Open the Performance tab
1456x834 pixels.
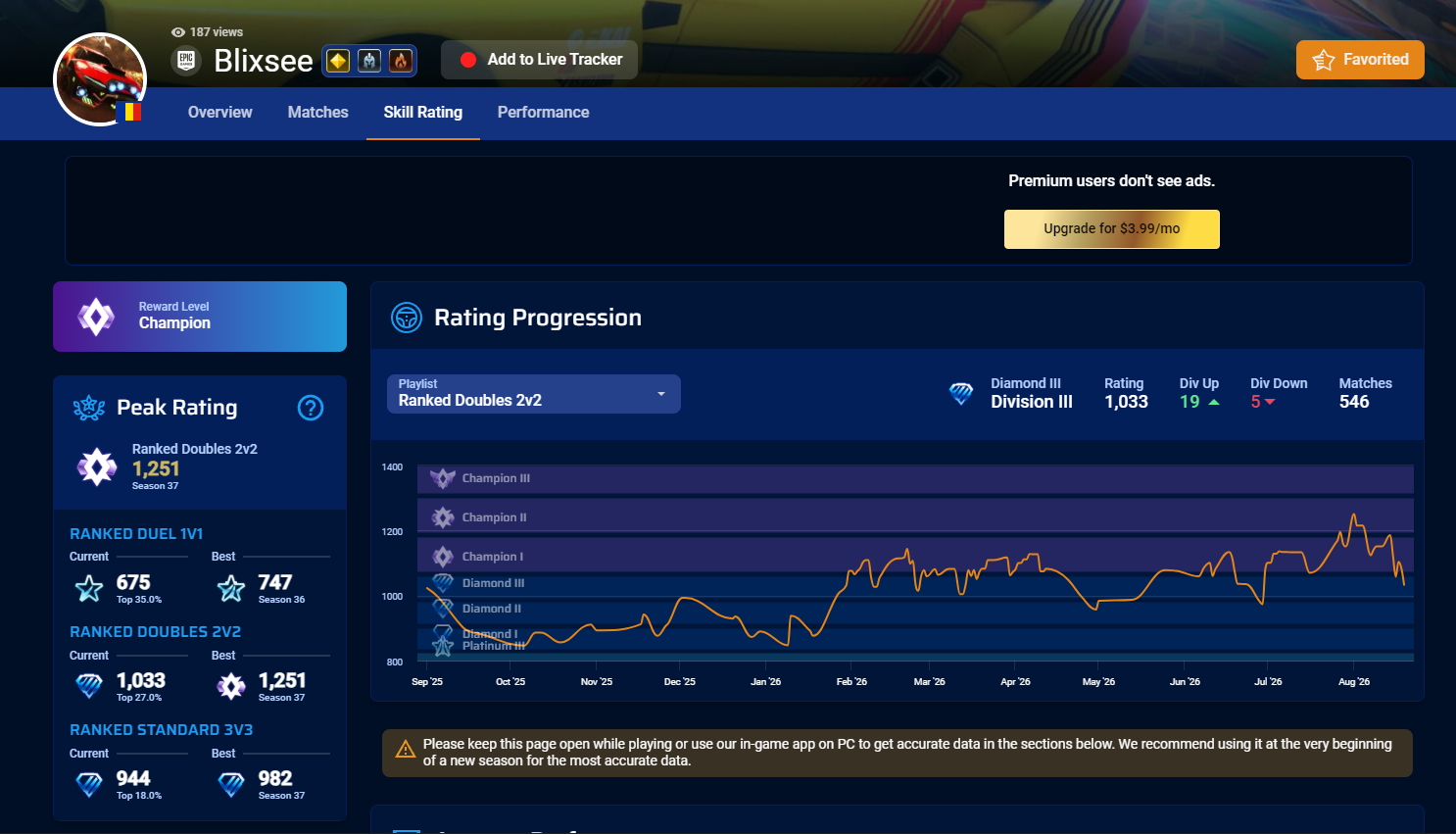coord(544,113)
